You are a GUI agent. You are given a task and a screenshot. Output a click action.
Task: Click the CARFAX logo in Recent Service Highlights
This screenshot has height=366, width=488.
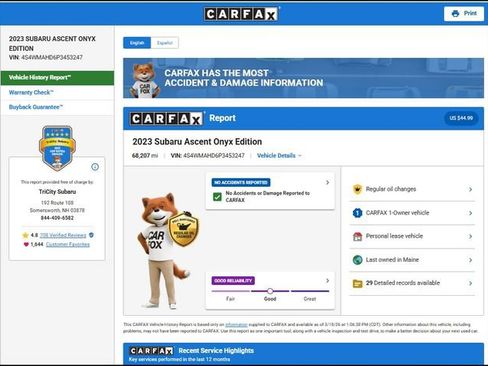point(151,351)
